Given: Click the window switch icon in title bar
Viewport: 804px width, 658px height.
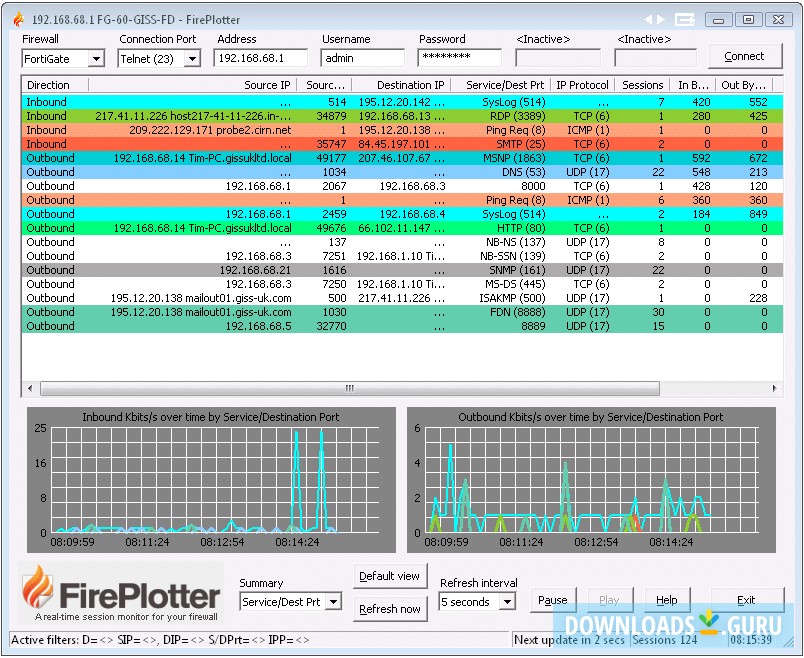Looking at the screenshot, I should point(685,19).
